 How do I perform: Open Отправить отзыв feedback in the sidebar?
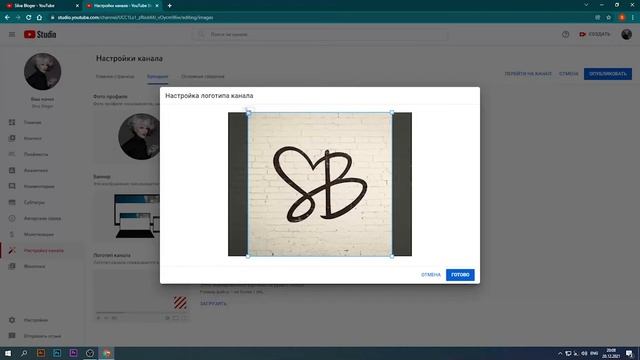(x=42, y=336)
